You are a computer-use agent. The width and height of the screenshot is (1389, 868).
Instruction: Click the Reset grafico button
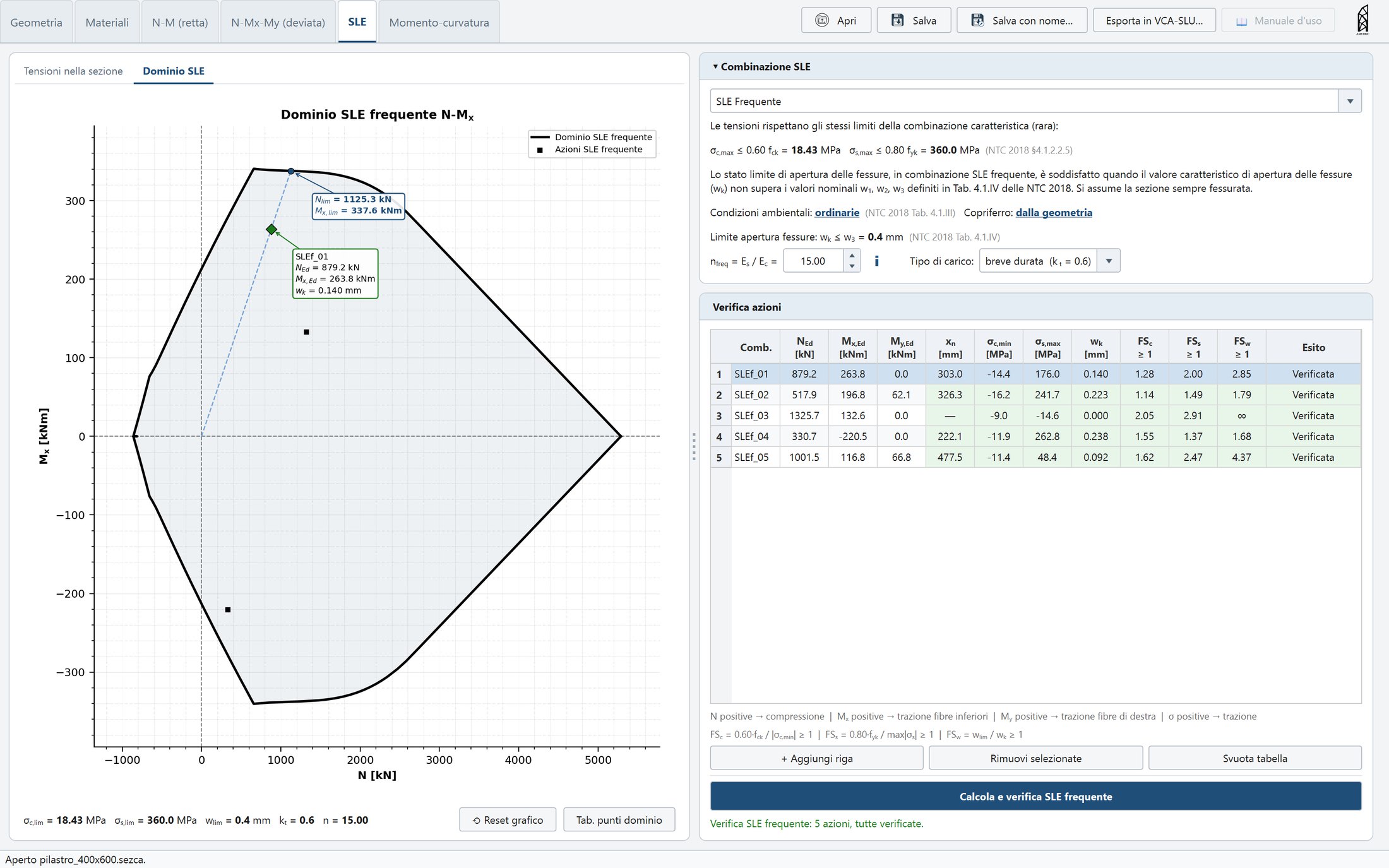click(x=508, y=819)
